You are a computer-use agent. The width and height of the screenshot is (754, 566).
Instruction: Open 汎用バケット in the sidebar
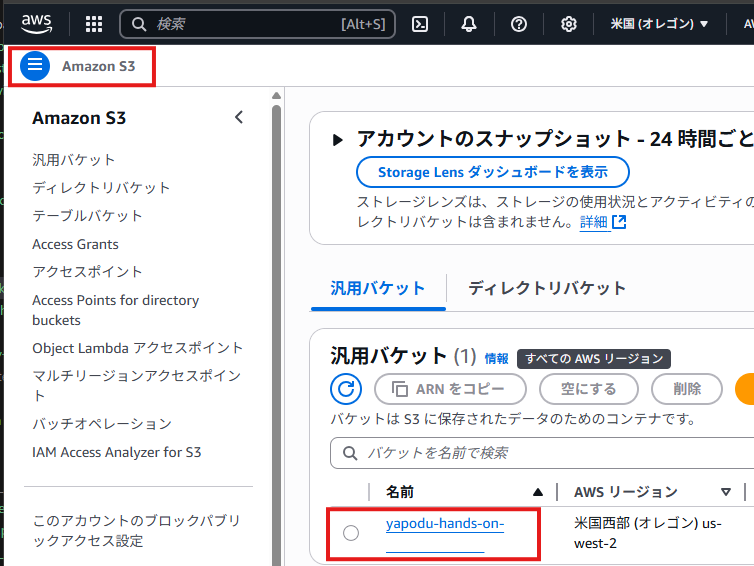pos(74,160)
